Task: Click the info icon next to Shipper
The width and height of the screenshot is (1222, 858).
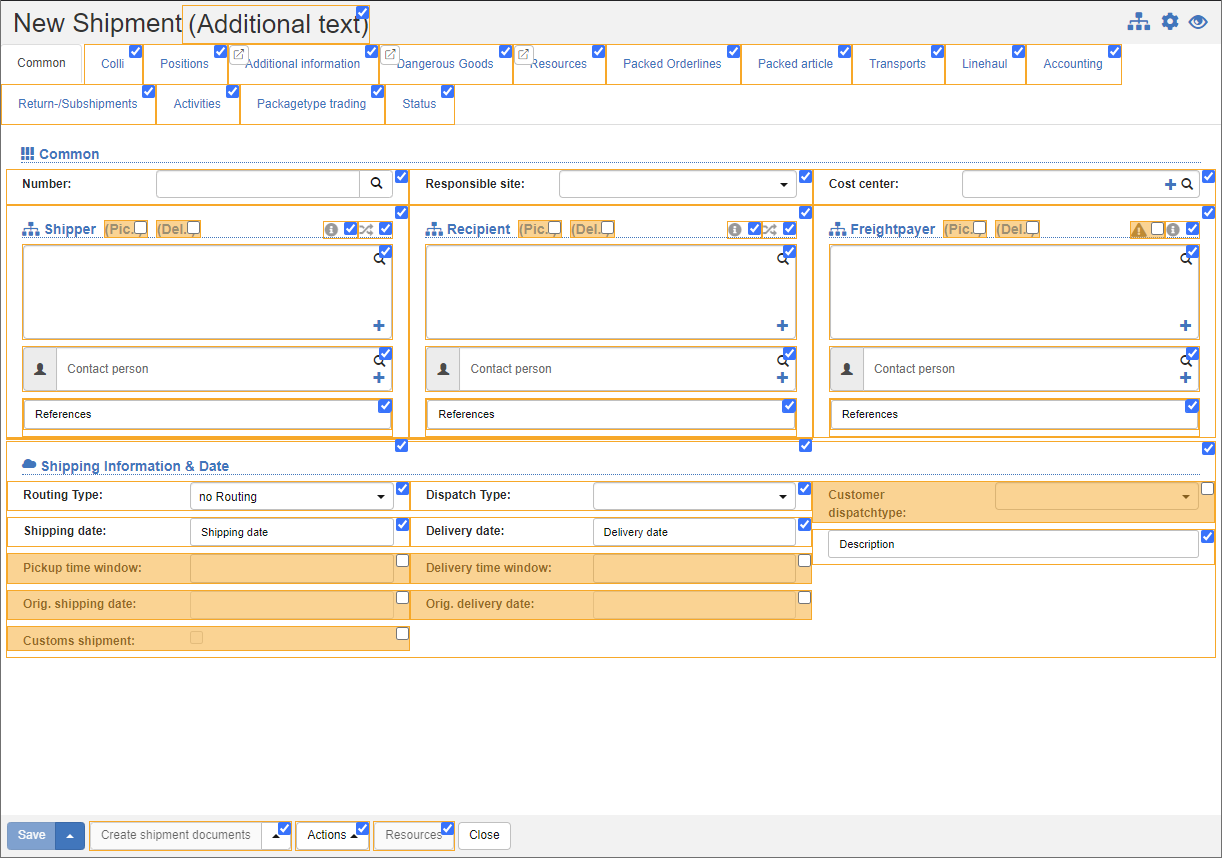Action: pyautogui.click(x=331, y=229)
